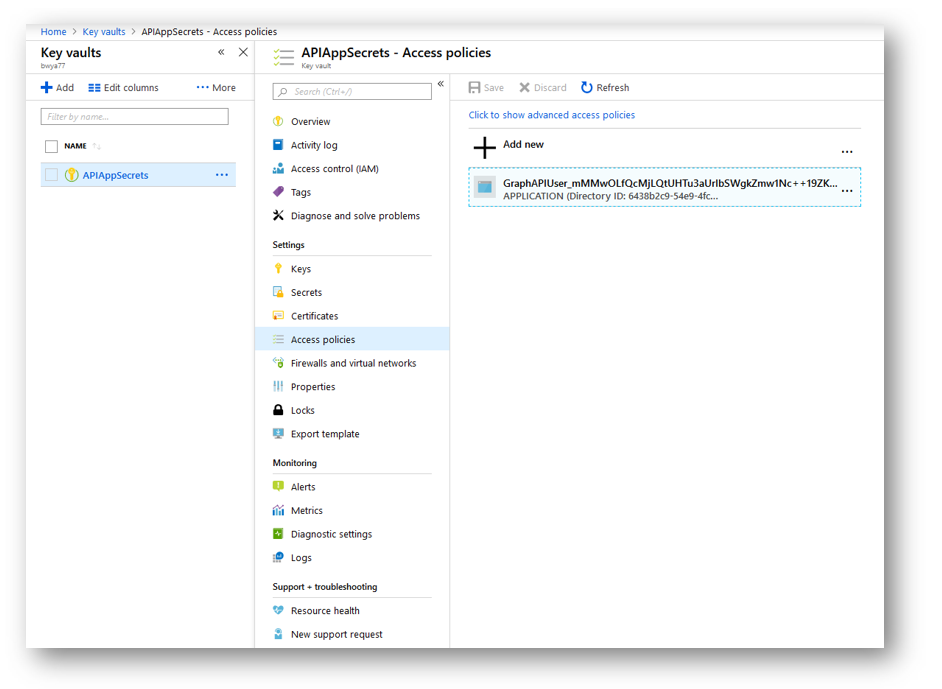Click the Activity log icon

pyautogui.click(x=278, y=145)
